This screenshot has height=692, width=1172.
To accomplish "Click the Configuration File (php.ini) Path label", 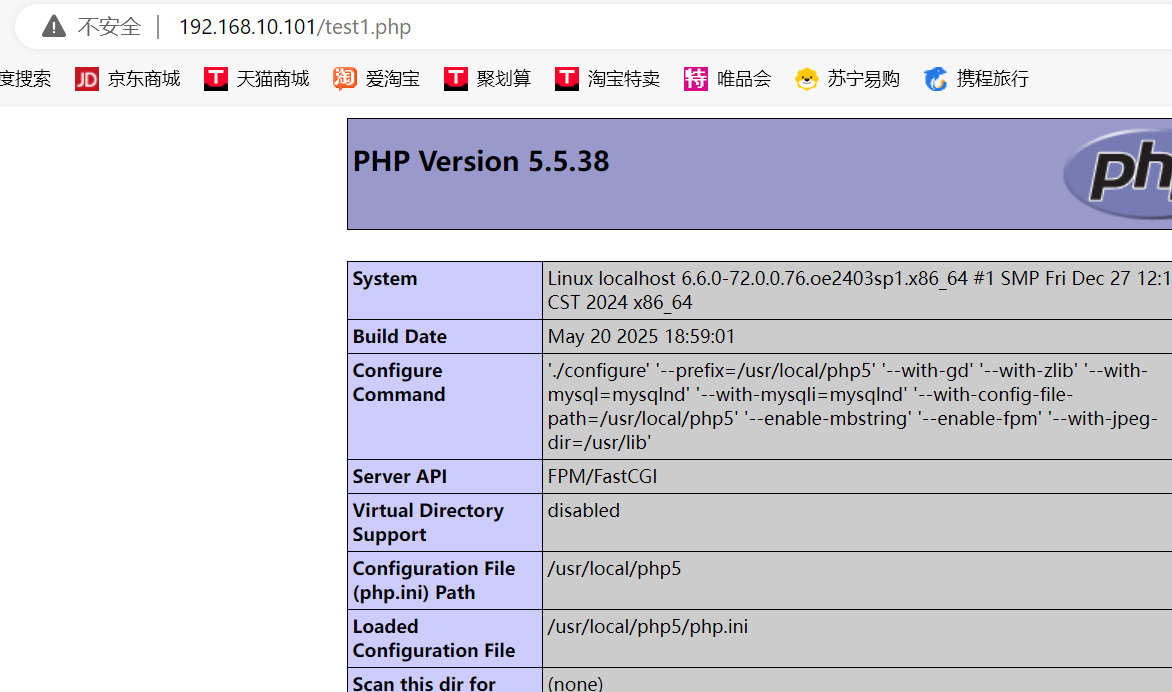I will click(434, 581).
